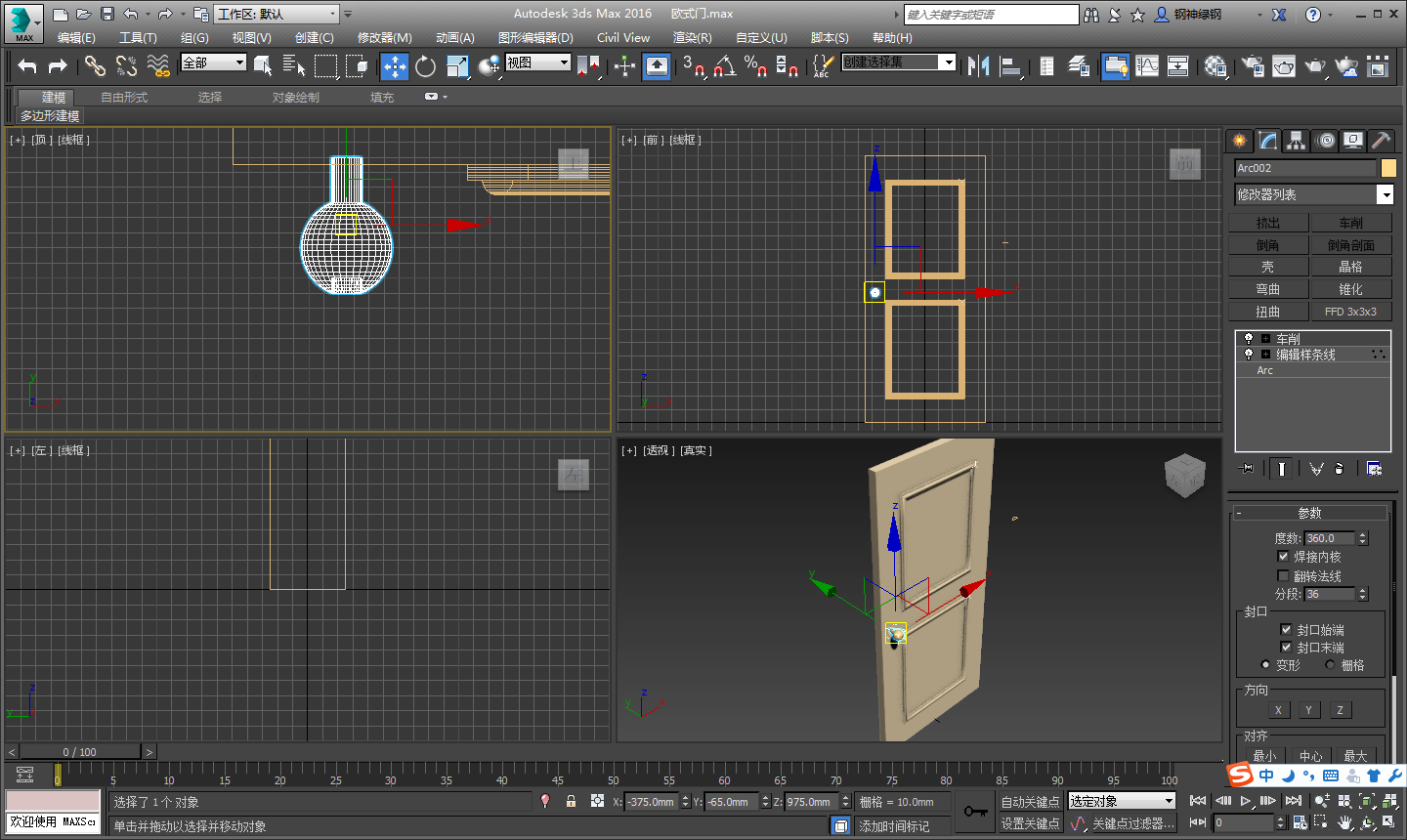This screenshot has height=840, width=1407.
Task: Open the 渲染(R) menu
Action: 692,37
